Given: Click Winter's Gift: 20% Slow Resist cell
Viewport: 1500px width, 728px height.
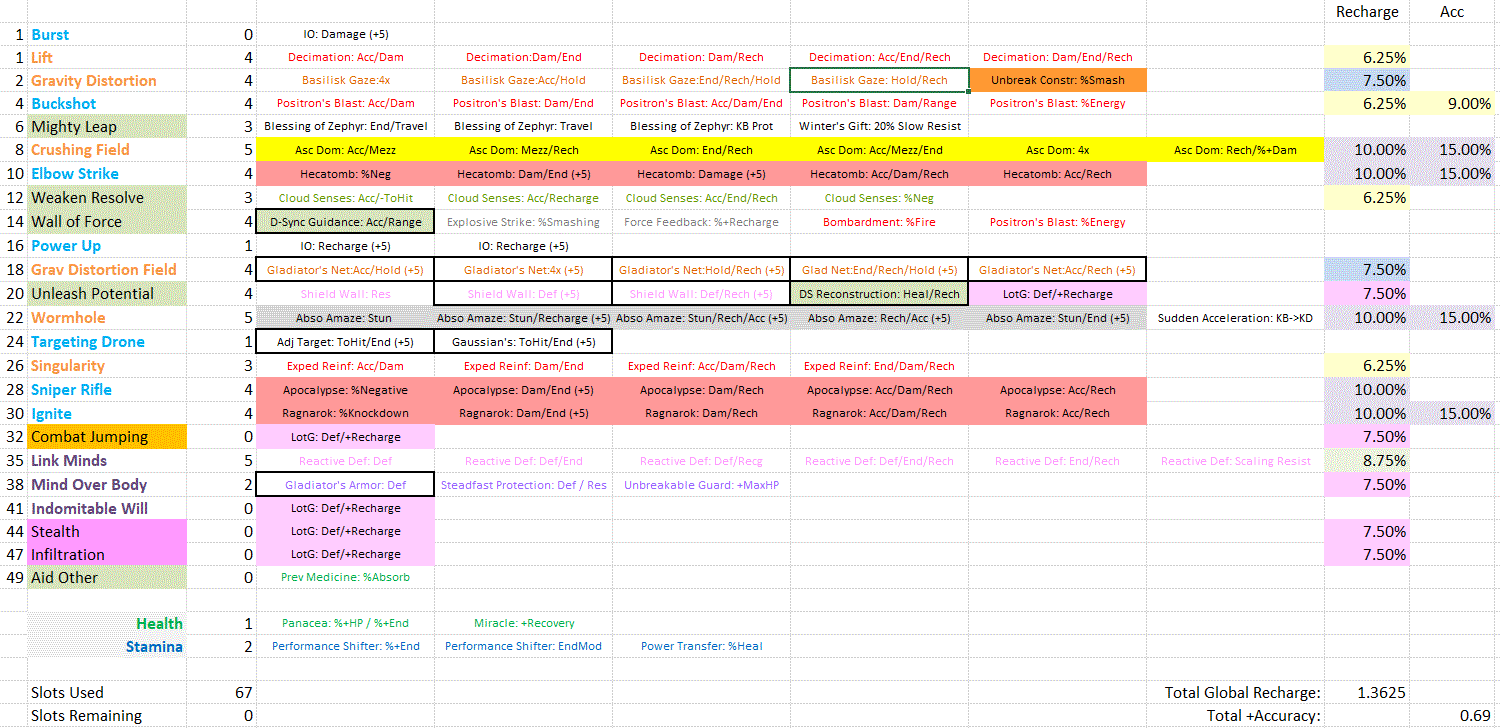Looking at the screenshot, I should click(x=879, y=126).
